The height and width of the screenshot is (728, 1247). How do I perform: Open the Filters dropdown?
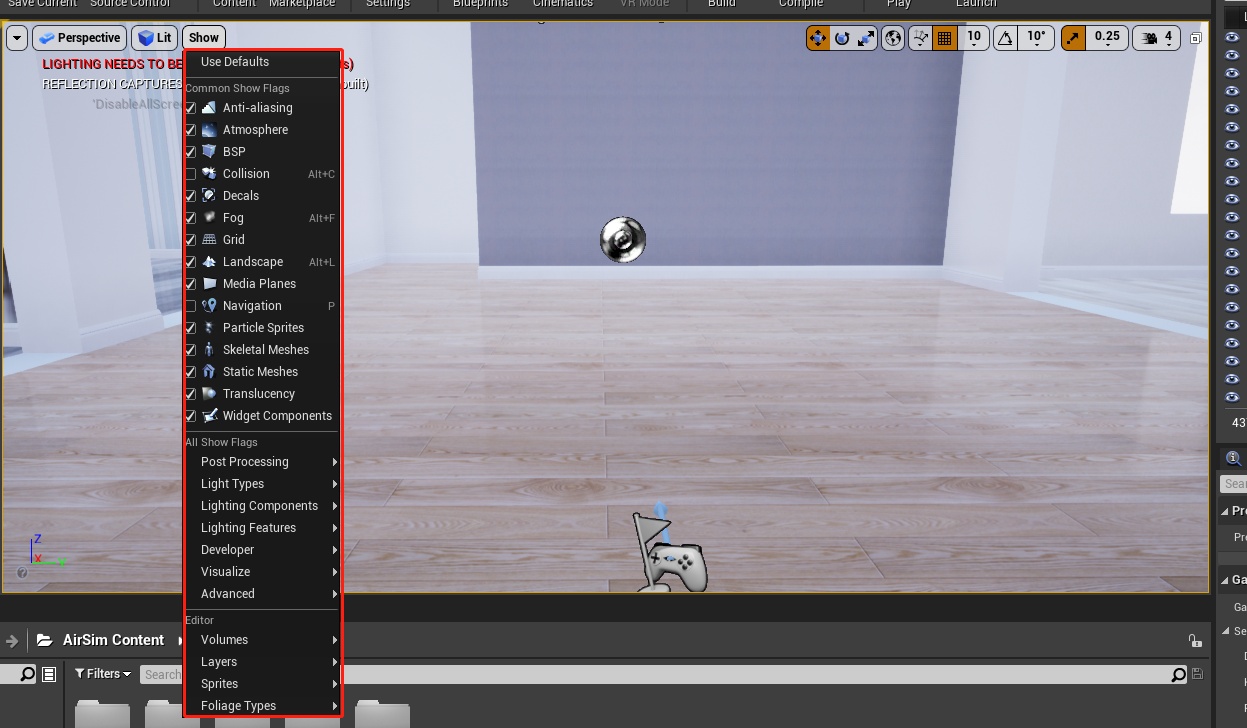[x=104, y=674]
